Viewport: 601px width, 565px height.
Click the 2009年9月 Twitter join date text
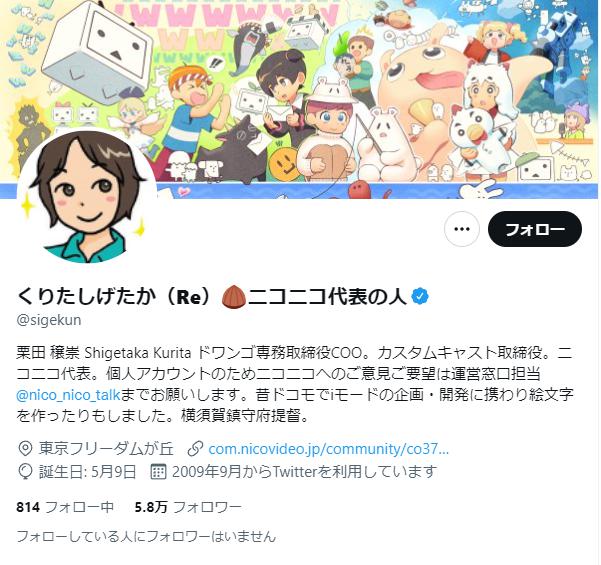point(304,472)
